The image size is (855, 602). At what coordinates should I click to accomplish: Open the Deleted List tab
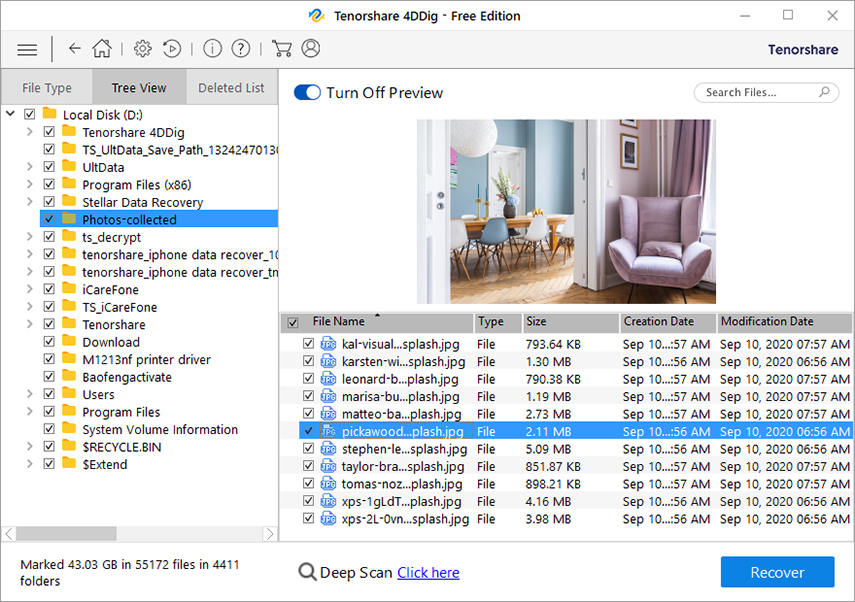tap(231, 87)
